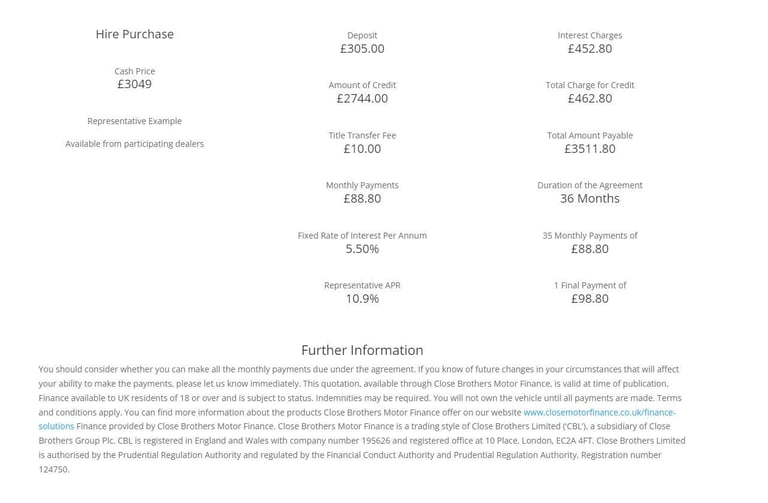Click the Representative APR 10.9% value
Image resolution: width=768 pixels, height=503 pixels.
pyautogui.click(x=362, y=299)
